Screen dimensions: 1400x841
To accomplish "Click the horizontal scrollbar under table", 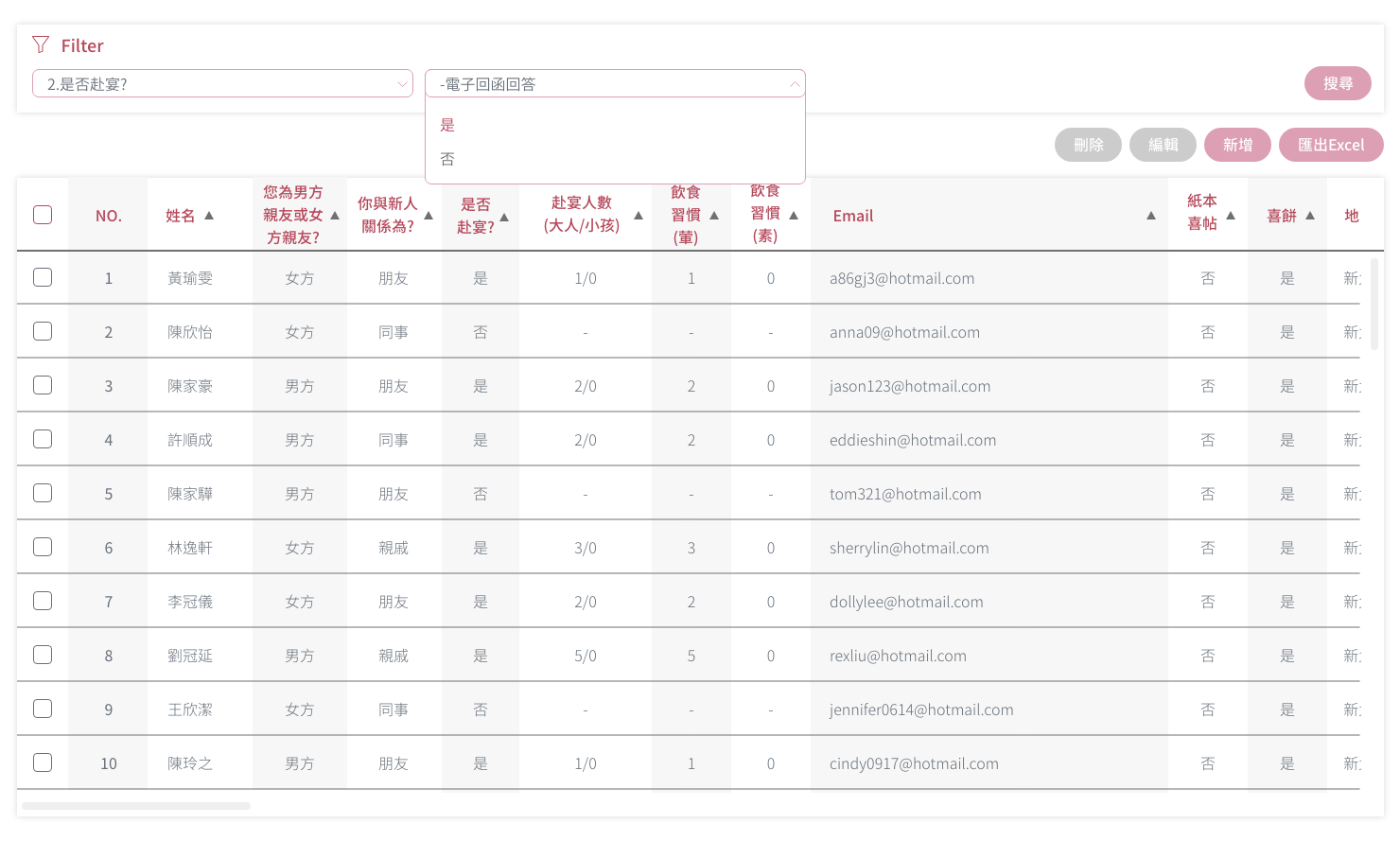I will click(x=136, y=806).
